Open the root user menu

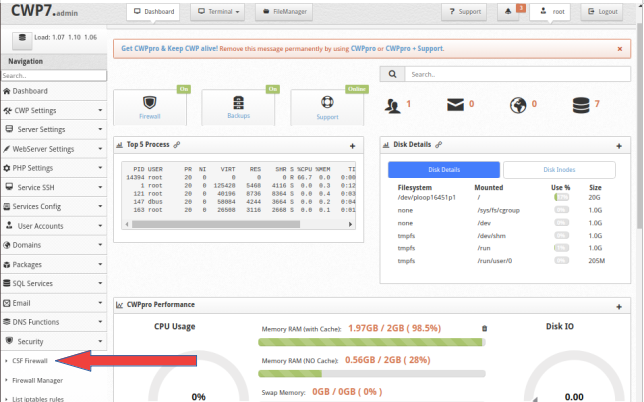click(550, 11)
